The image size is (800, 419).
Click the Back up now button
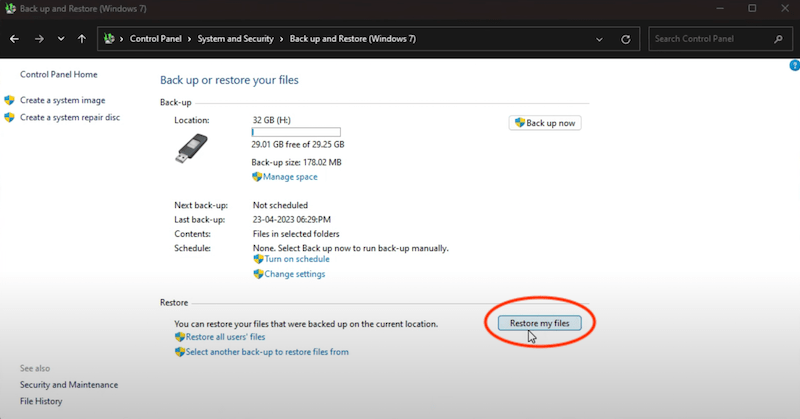pyautogui.click(x=545, y=123)
